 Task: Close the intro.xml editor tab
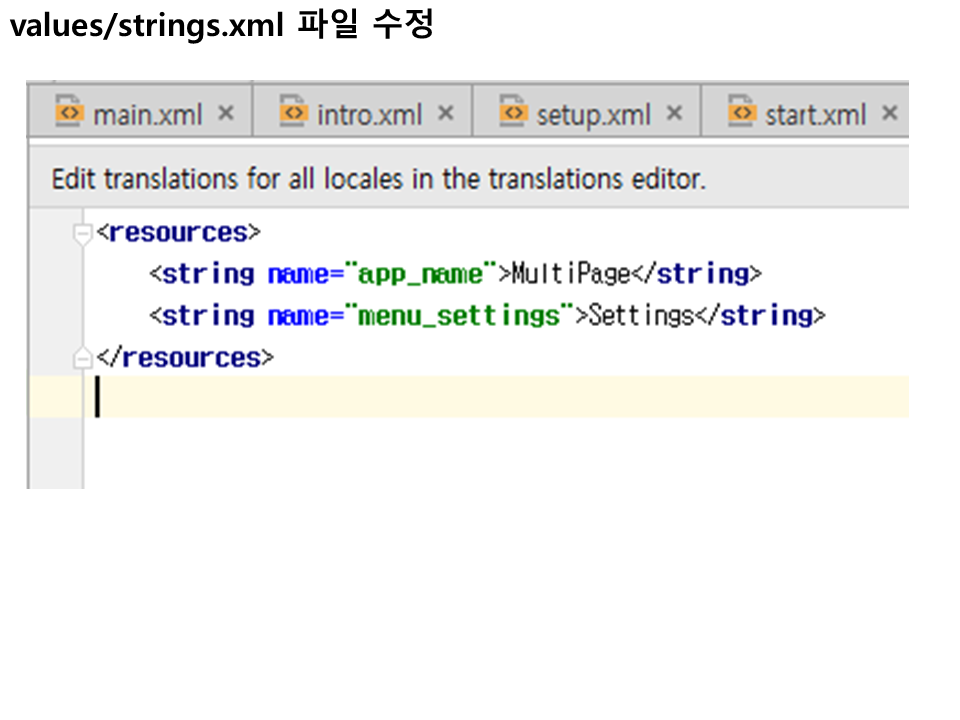(x=446, y=113)
